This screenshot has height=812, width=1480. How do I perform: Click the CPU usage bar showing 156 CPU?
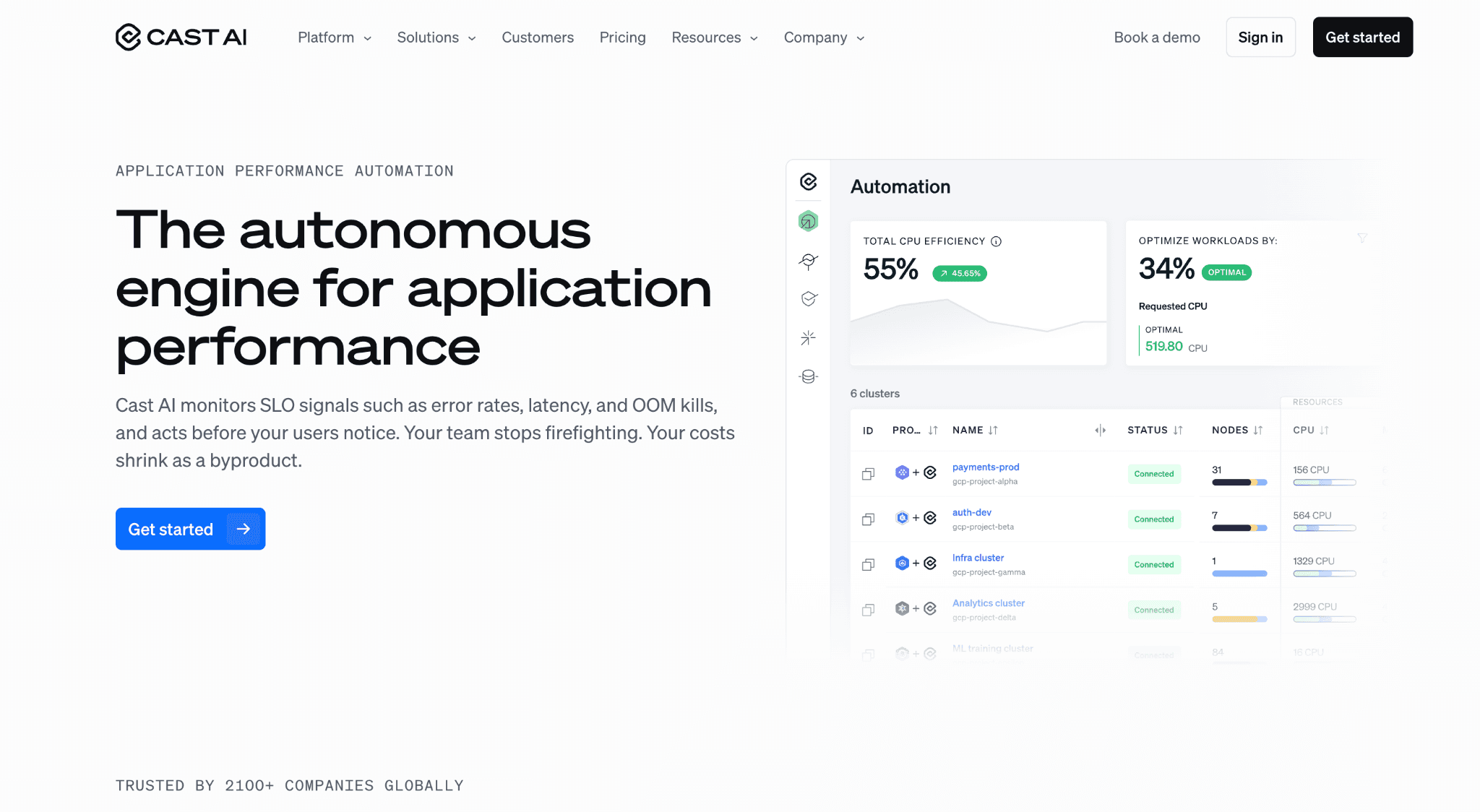pyautogui.click(x=1325, y=483)
